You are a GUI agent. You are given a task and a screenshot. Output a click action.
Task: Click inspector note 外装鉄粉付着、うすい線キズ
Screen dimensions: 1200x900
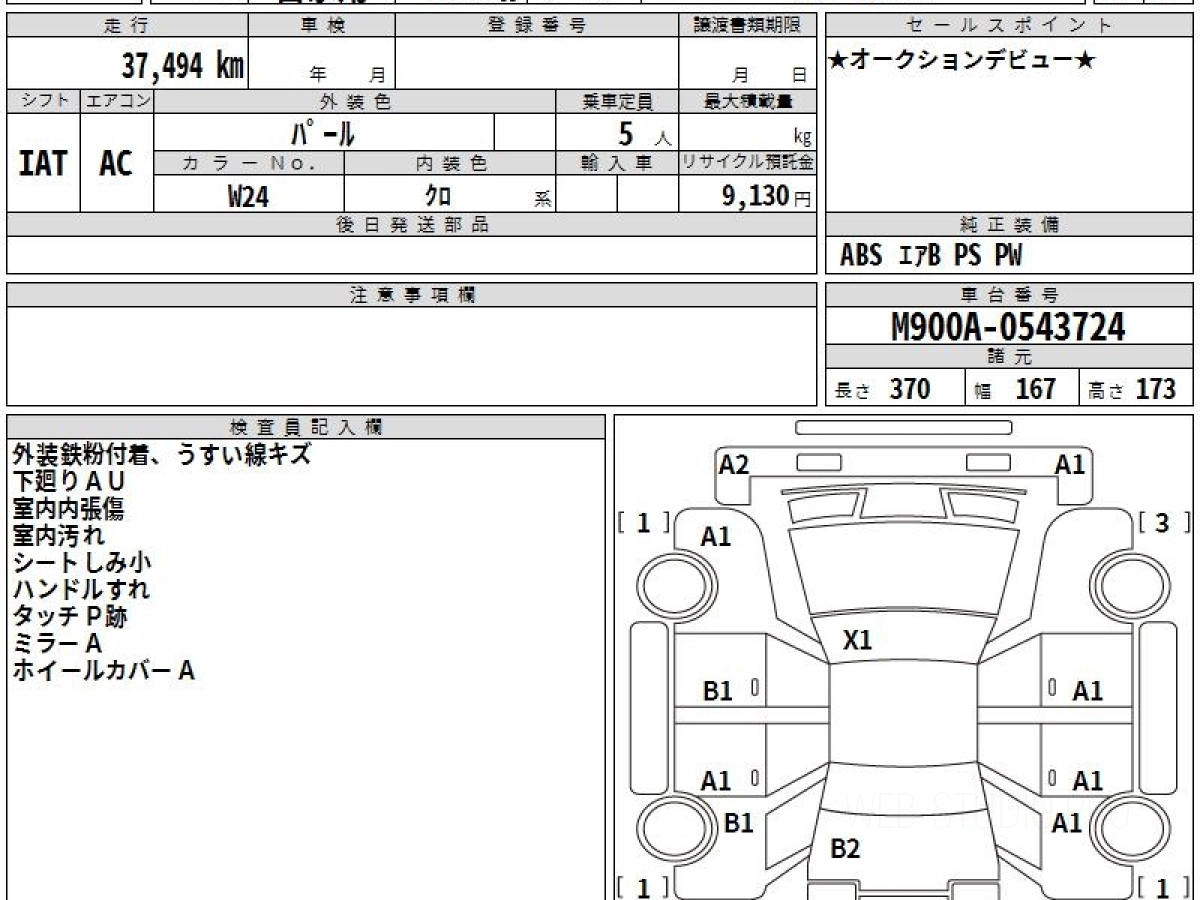pyautogui.click(x=162, y=455)
